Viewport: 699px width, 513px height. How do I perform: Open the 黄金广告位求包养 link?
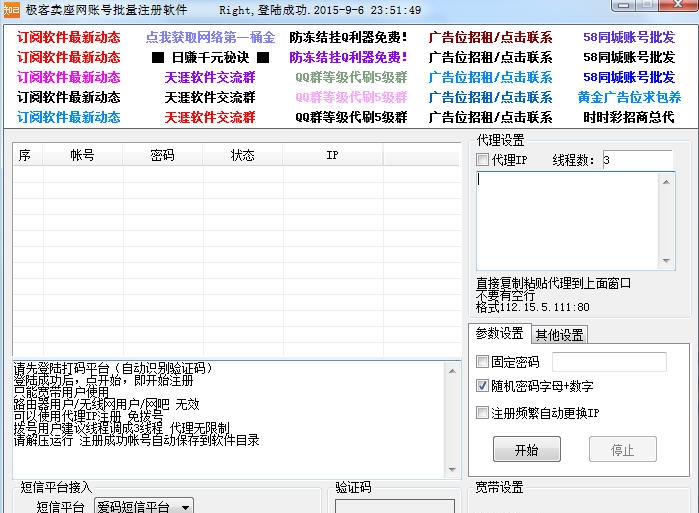(x=629, y=97)
